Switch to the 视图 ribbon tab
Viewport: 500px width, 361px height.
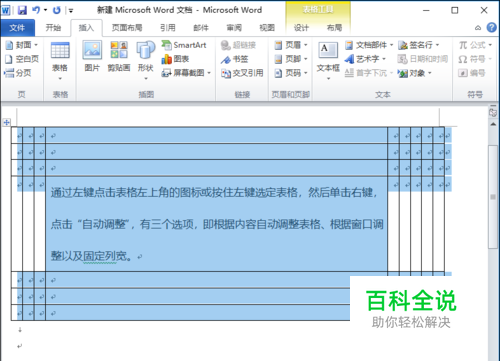click(x=267, y=28)
